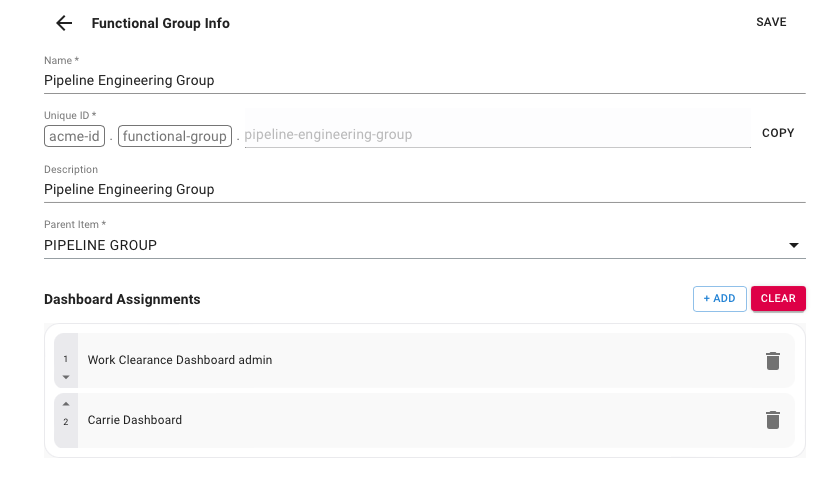Move Work Clearance Dashboard admin down
838x480 pixels.
[x=66, y=377]
